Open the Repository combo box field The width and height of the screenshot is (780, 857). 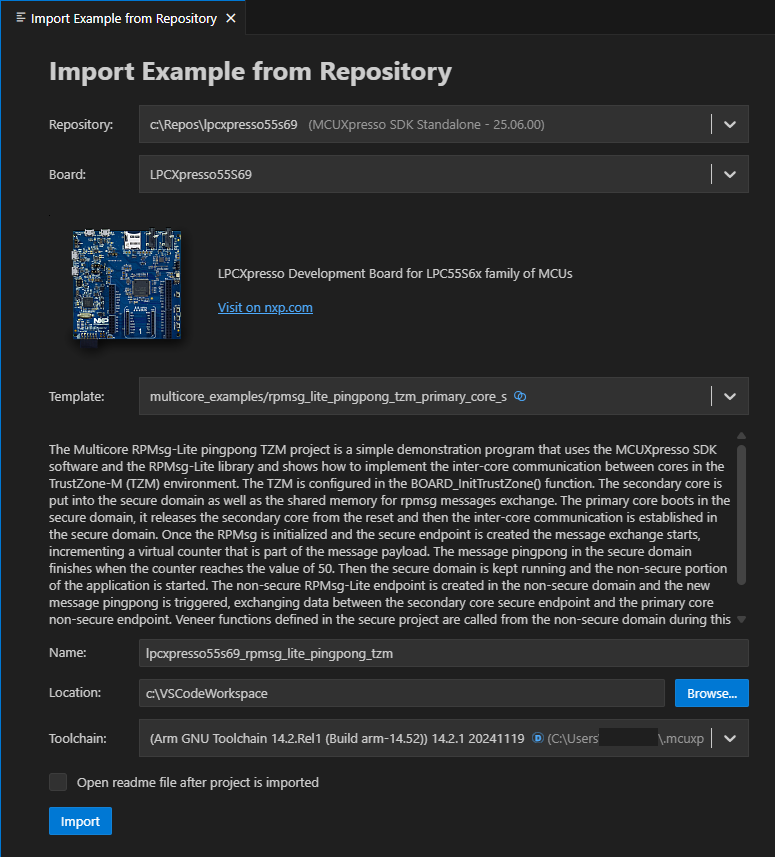click(x=444, y=125)
